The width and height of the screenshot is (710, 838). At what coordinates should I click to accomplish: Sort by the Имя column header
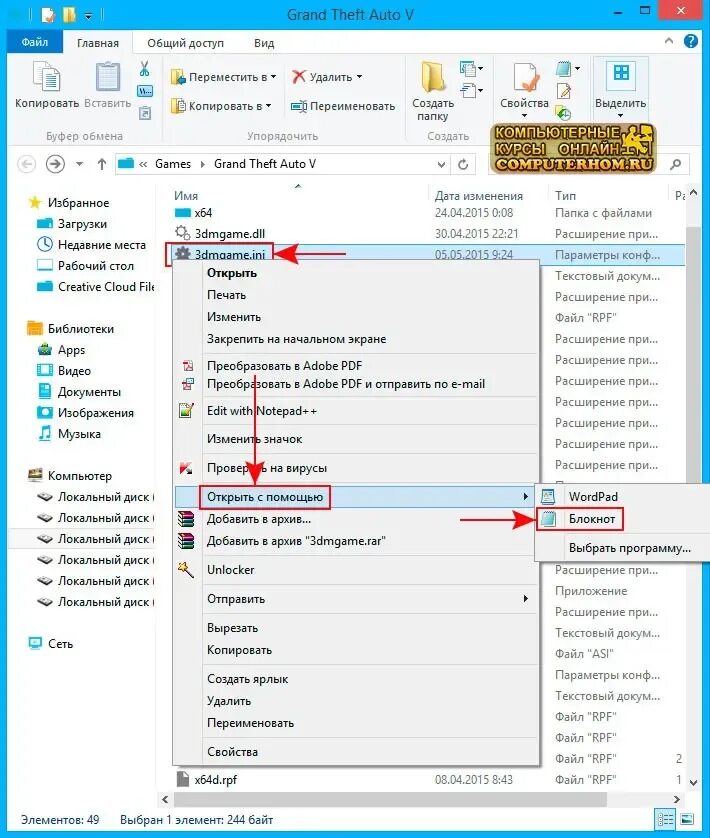point(186,196)
